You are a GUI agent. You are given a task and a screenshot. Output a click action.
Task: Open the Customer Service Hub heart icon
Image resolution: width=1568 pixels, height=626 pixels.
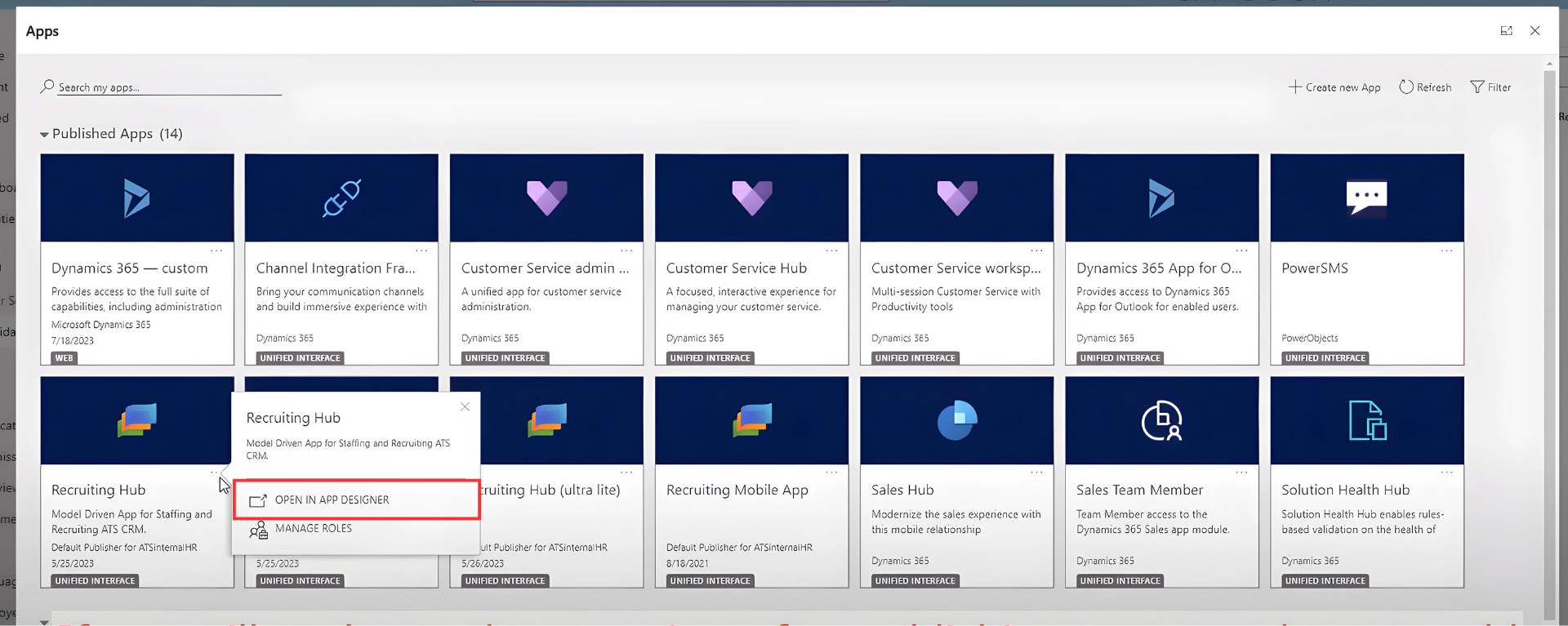[x=751, y=198]
